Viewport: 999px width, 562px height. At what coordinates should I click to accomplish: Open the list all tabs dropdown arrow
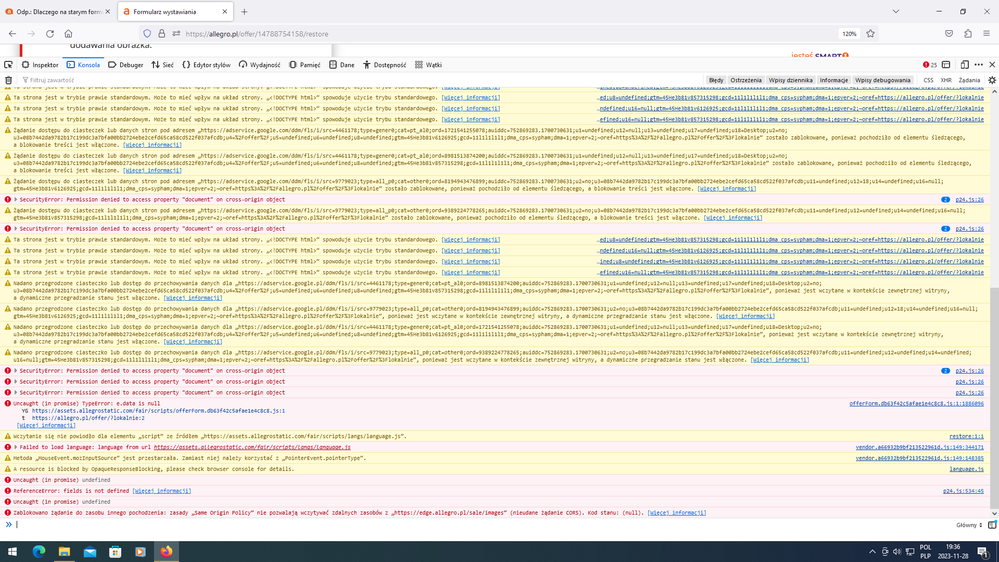(896, 11)
